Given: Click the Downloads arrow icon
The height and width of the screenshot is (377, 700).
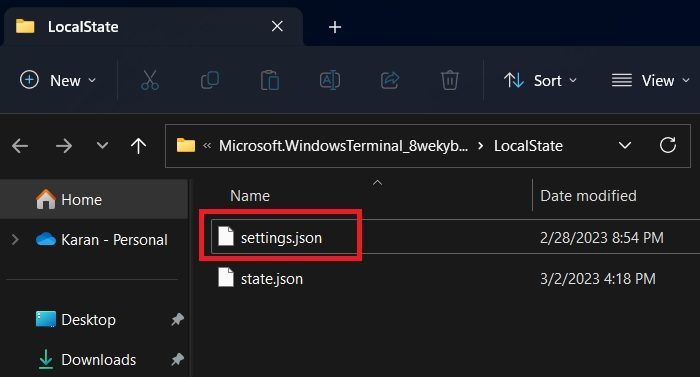Looking at the screenshot, I should [x=46, y=359].
